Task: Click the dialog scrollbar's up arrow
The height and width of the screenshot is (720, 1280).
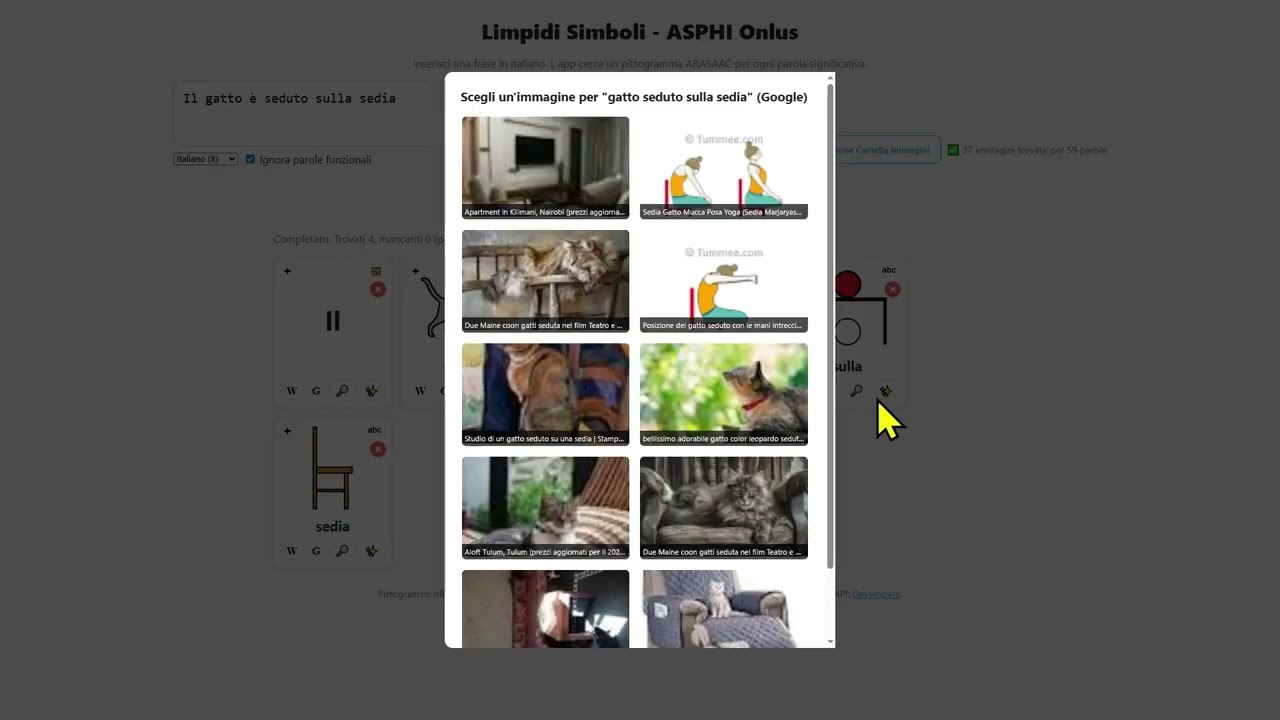Action: (x=830, y=77)
